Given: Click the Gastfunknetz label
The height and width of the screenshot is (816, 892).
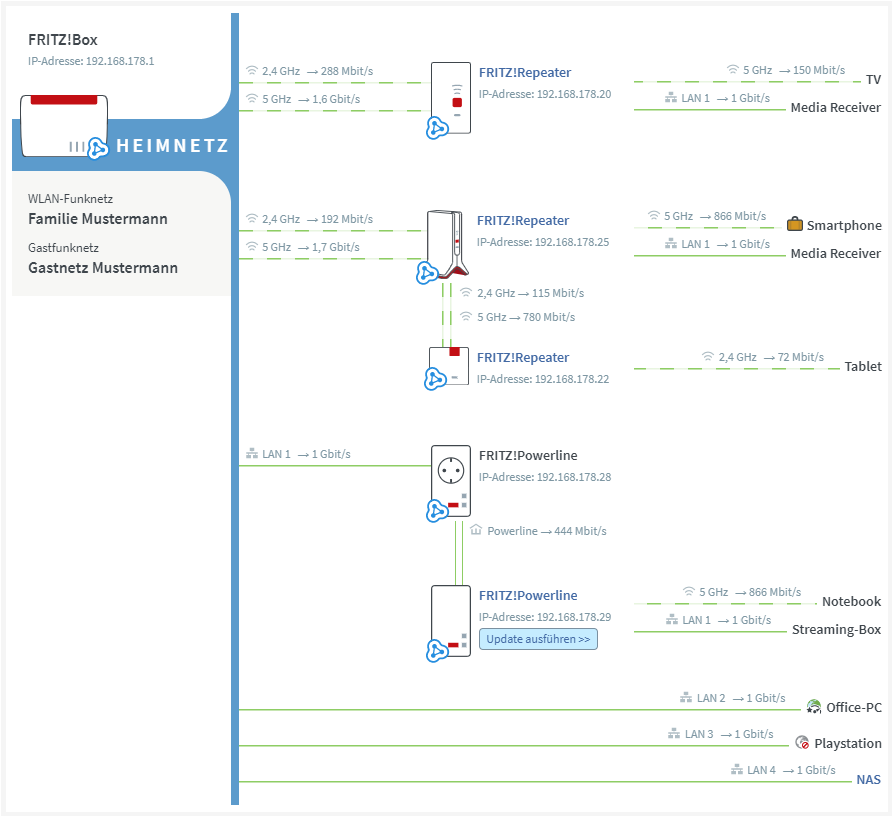Looking at the screenshot, I should coord(63,248).
